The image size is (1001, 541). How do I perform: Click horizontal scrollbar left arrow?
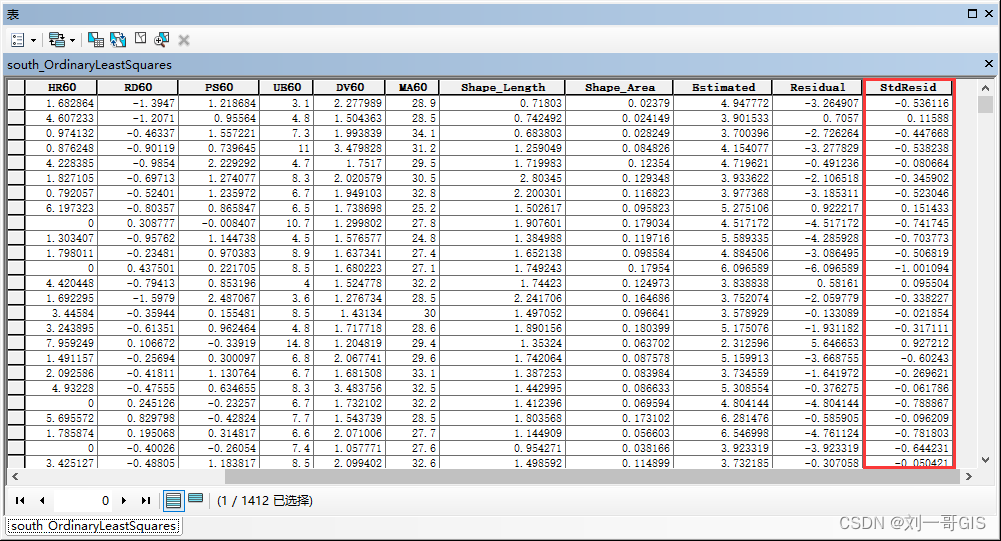click(15, 476)
